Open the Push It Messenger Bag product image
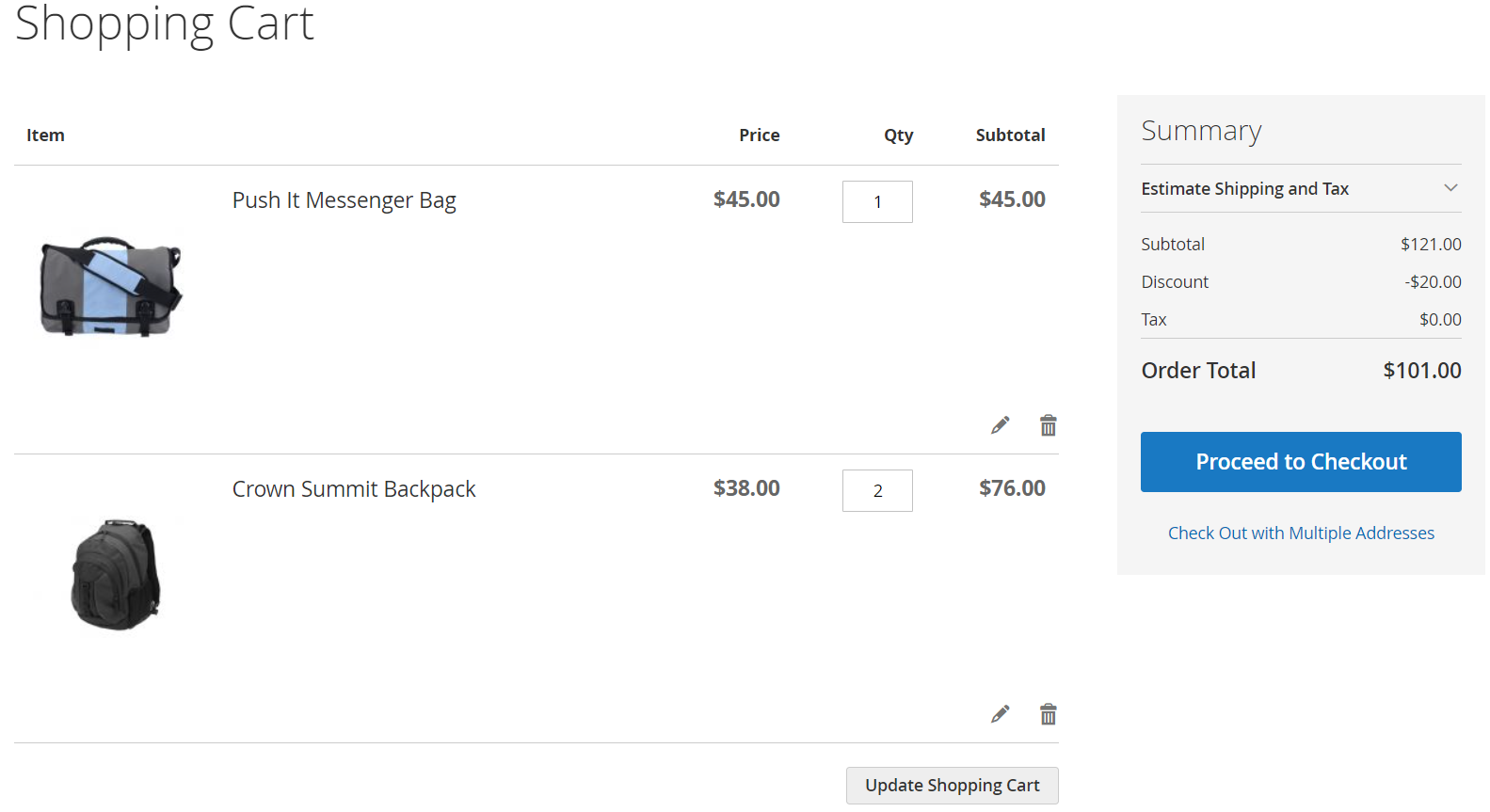Viewport: 1490px width, 812px height. pyautogui.click(x=111, y=287)
